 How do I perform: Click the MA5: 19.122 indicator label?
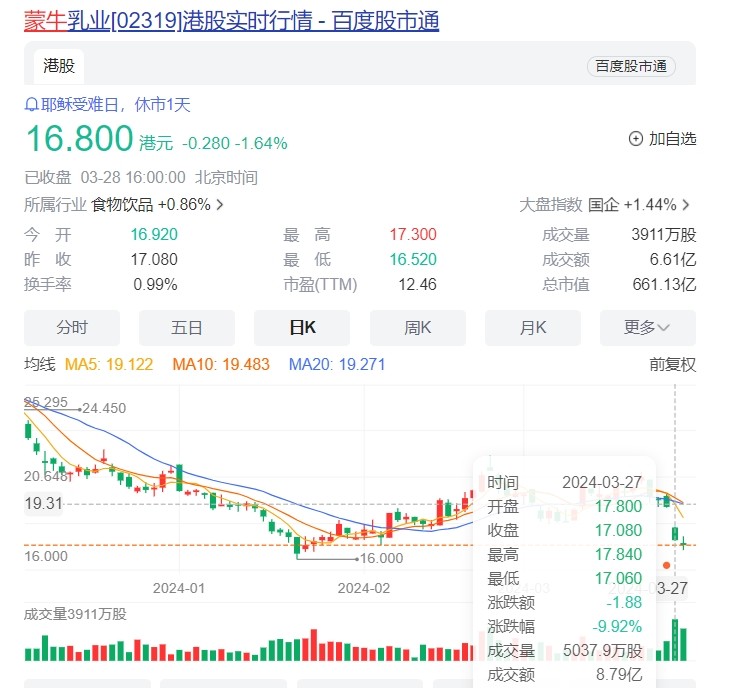[x=109, y=364]
